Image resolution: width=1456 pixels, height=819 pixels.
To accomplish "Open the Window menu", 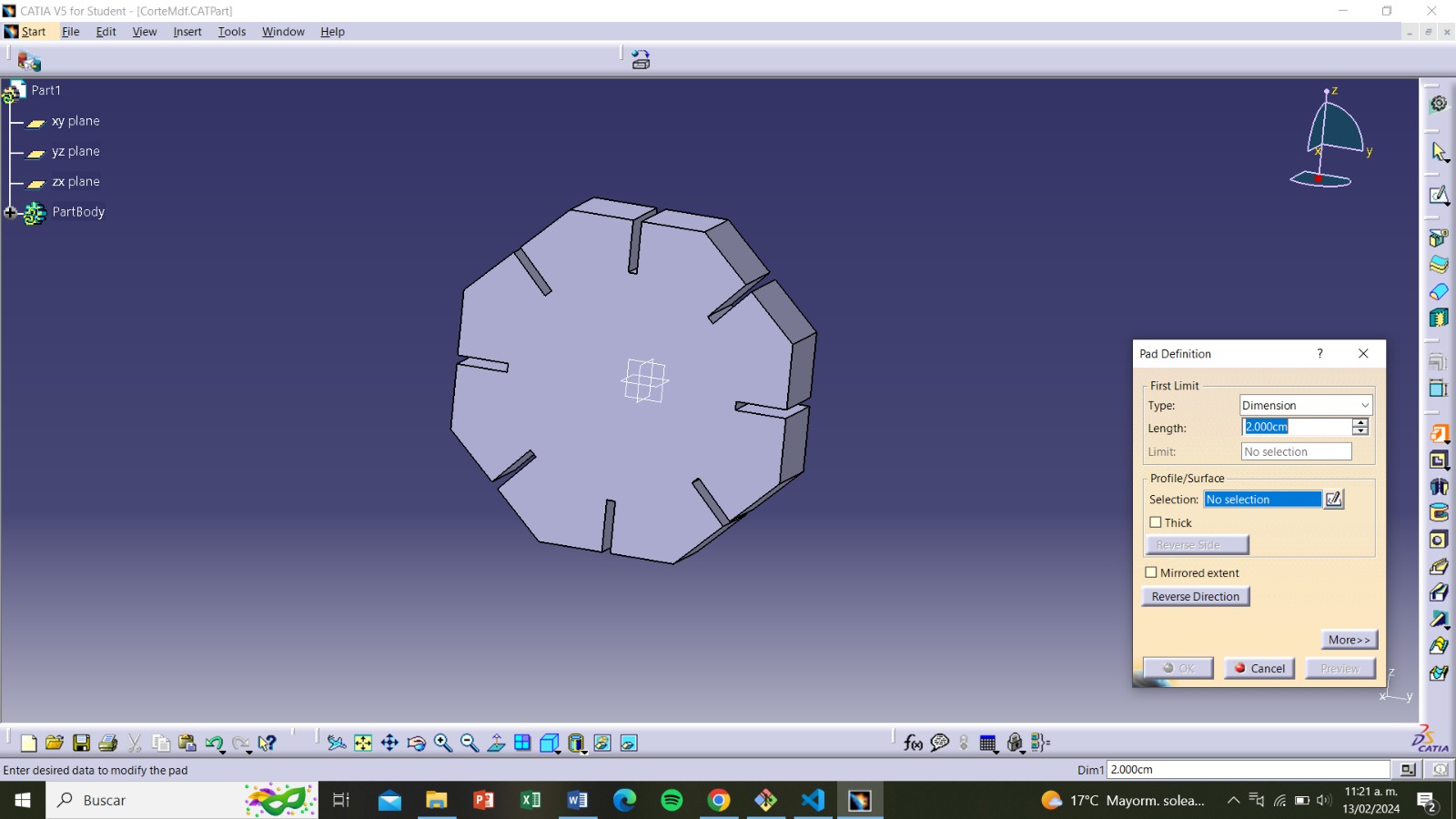I will coord(283,32).
